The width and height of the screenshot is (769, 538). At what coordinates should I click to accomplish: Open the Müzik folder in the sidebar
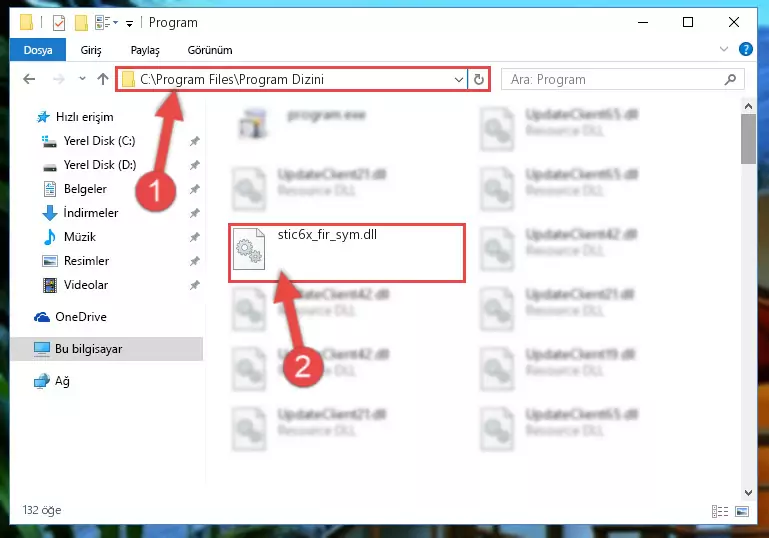tap(80, 237)
